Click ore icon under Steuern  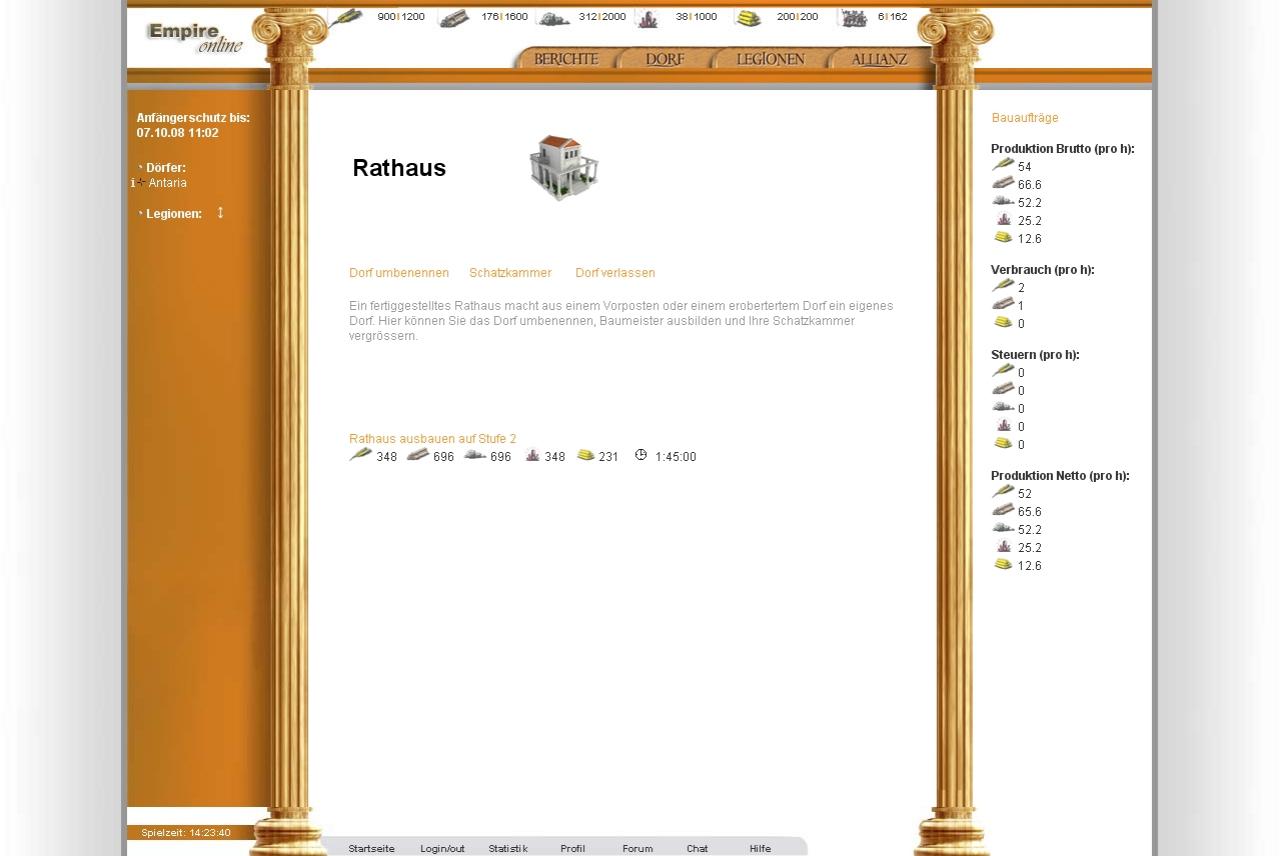click(1004, 425)
